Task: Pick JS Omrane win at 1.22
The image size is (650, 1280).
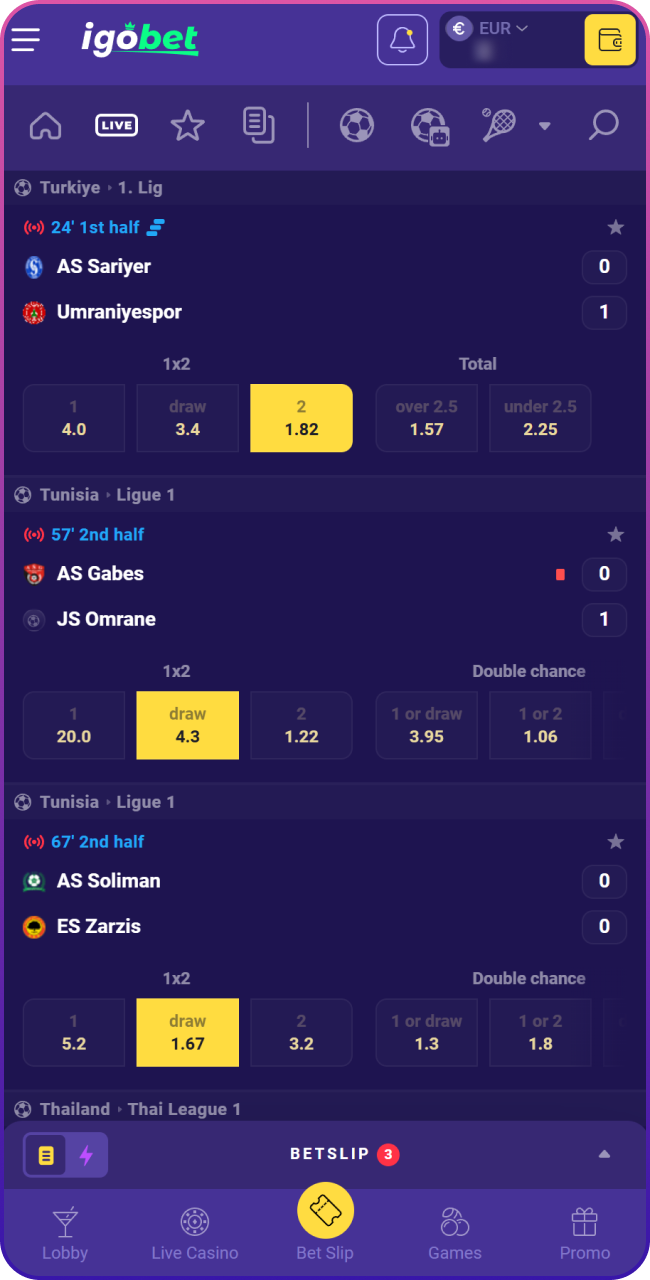Action: (301, 725)
